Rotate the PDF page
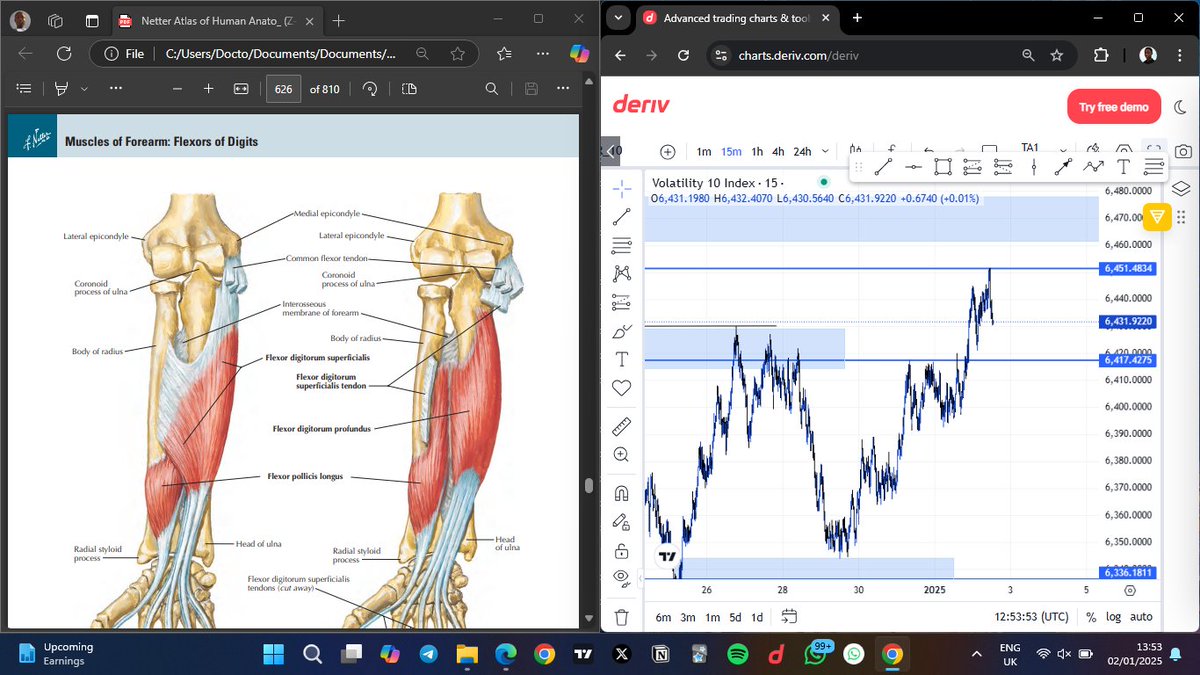Screen dimensions: 1200x675 click(x=370, y=89)
